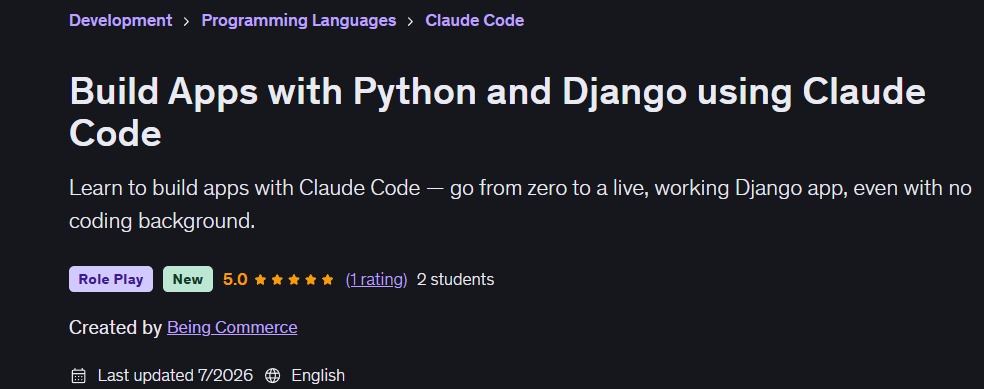Click the Role Play badge
Screen dimensions: 984x389
pyautogui.click(x=111, y=279)
